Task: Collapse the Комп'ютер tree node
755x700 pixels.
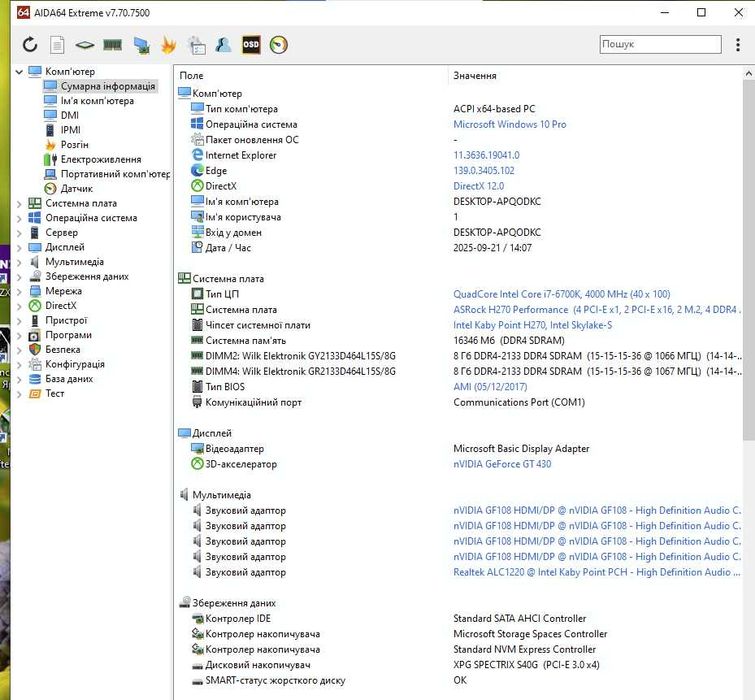Action: [x=20, y=72]
